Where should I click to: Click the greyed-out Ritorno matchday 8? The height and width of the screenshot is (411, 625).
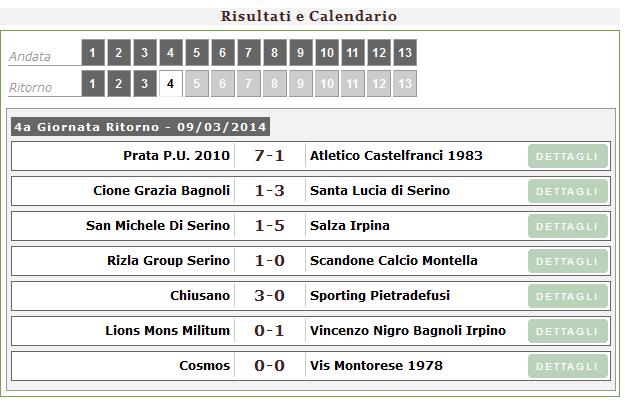tap(274, 84)
